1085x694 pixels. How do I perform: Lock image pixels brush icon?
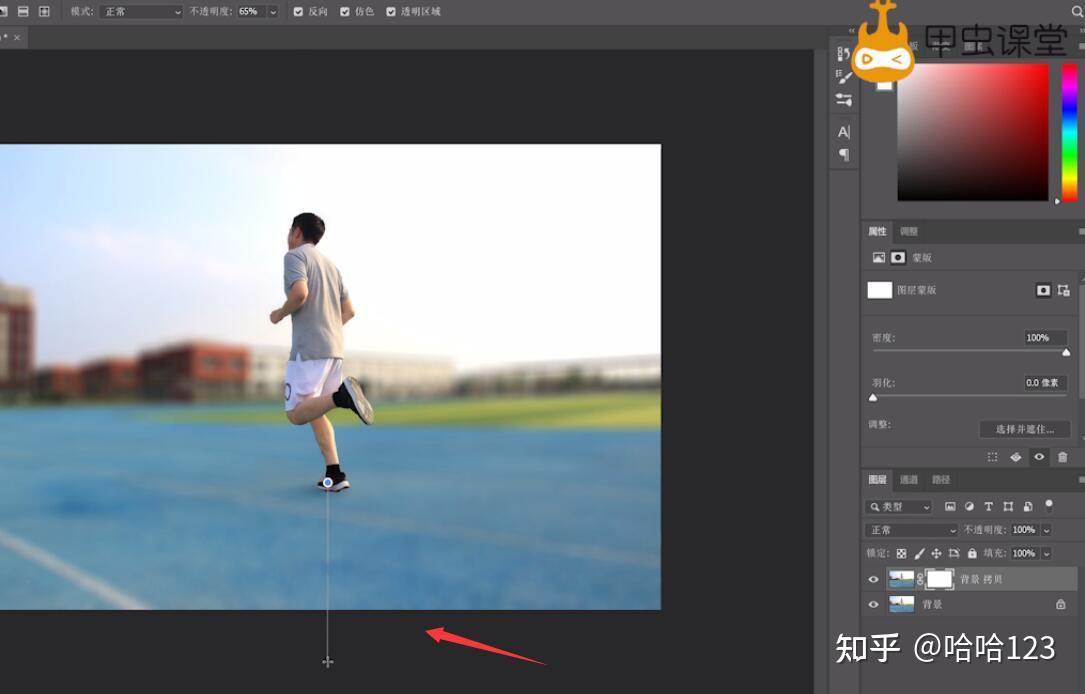coord(919,554)
